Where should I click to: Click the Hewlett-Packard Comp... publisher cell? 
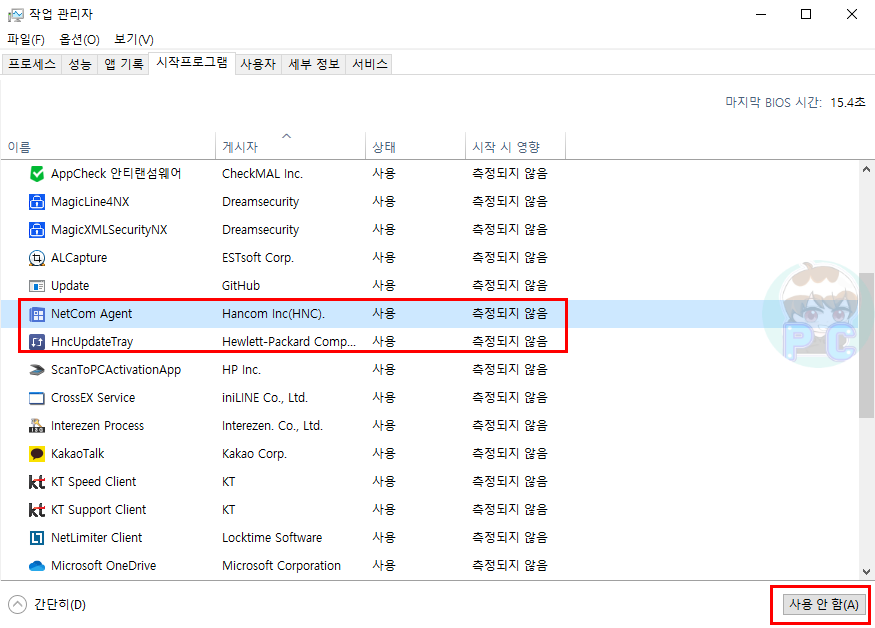pyautogui.click(x=289, y=342)
